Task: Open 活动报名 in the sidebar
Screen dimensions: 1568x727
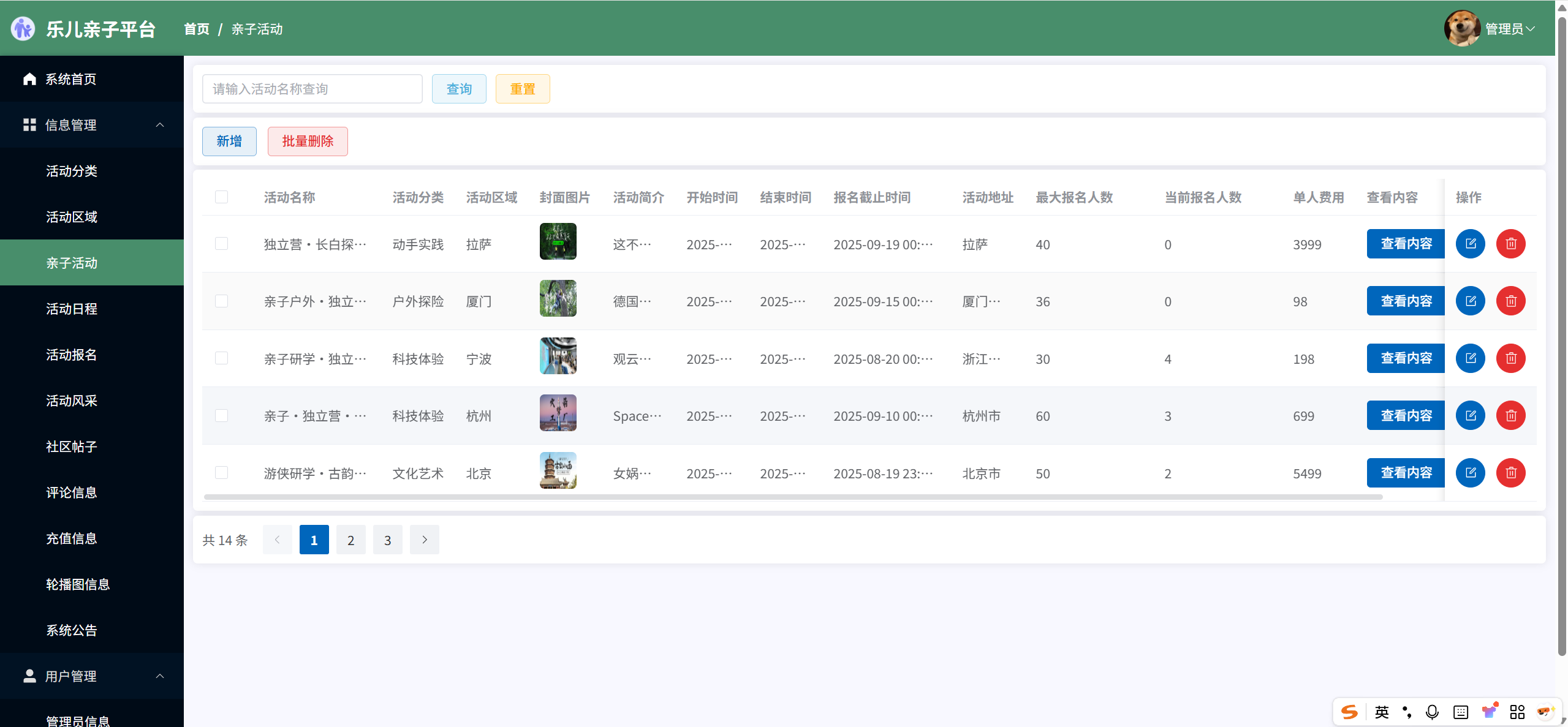Action: point(72,355)
